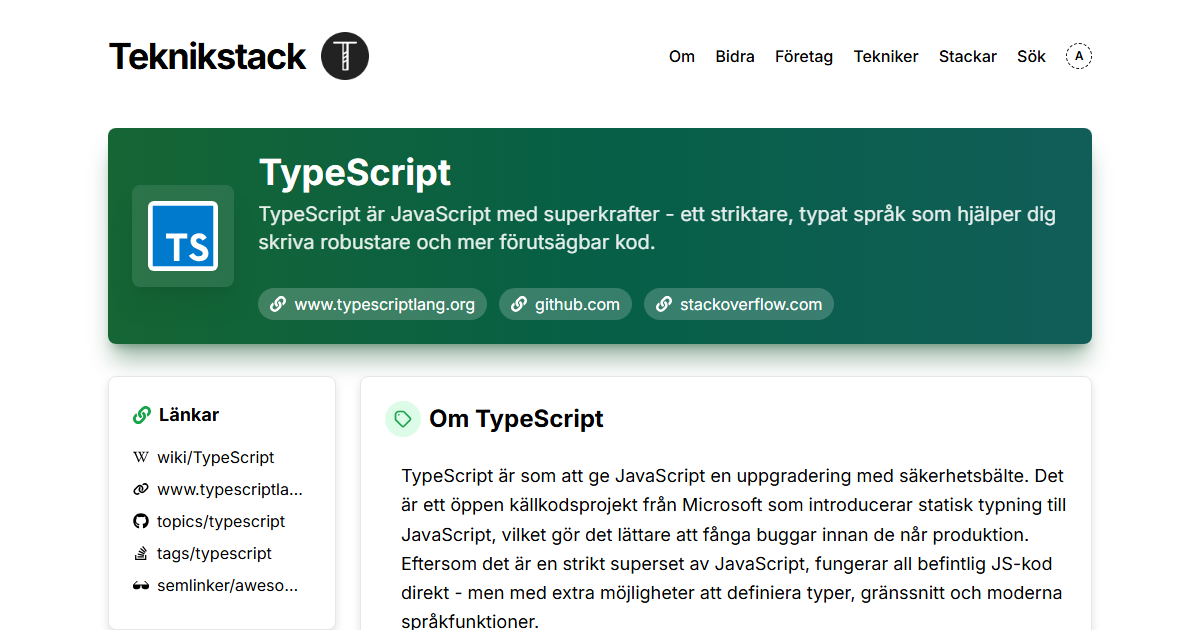Image resolution: width=1200 pixels, height=630 pixels.
Task: Click the Wikipedia W icon
Action: pos(141,457)
